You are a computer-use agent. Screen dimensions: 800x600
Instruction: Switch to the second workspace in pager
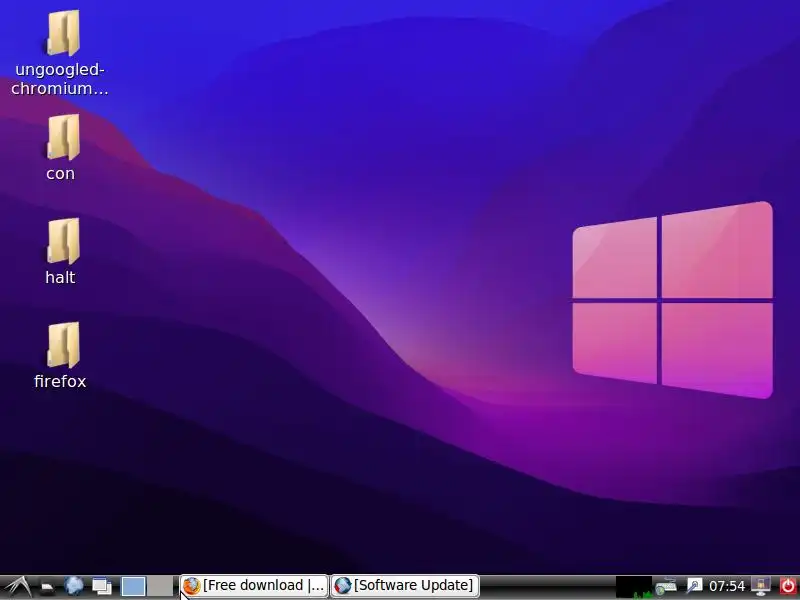160,586
